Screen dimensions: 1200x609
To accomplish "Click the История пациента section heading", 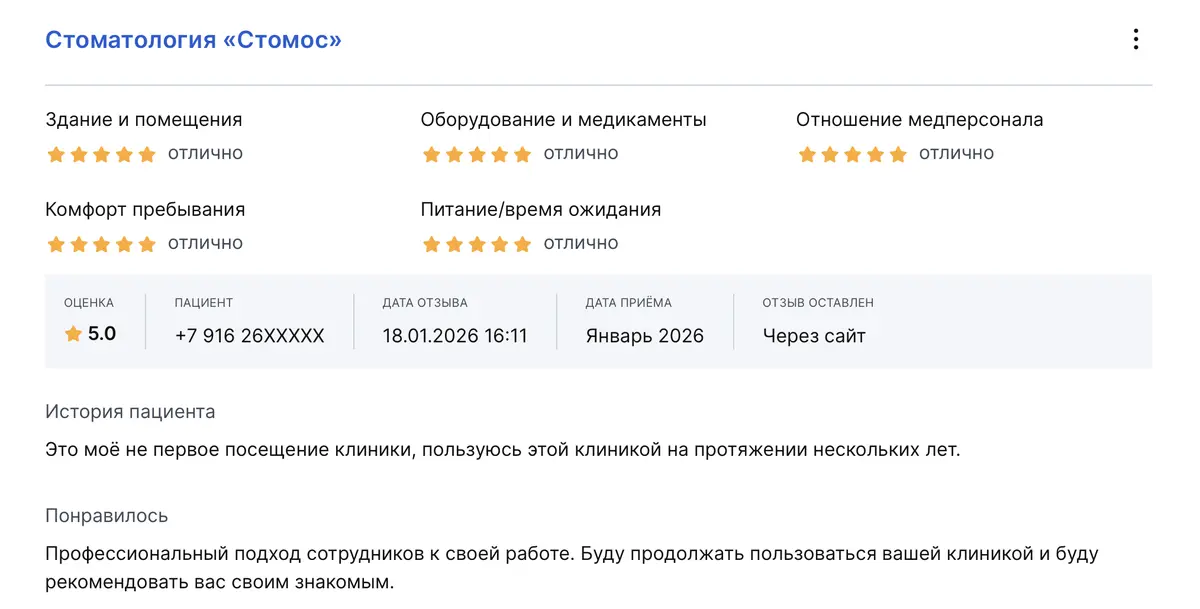I will tap(130, 412).
